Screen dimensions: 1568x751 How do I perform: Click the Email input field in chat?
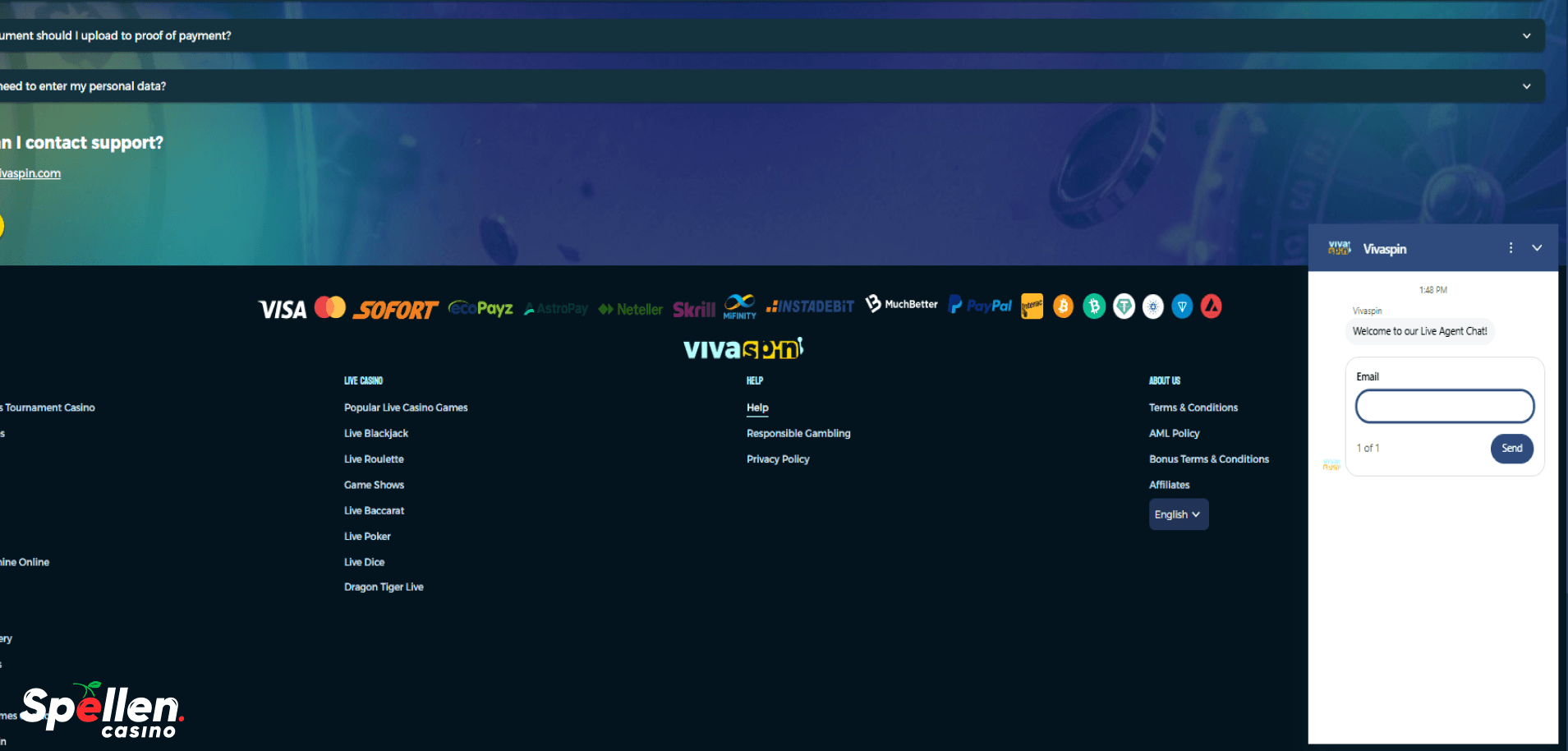coord(1445,406)
